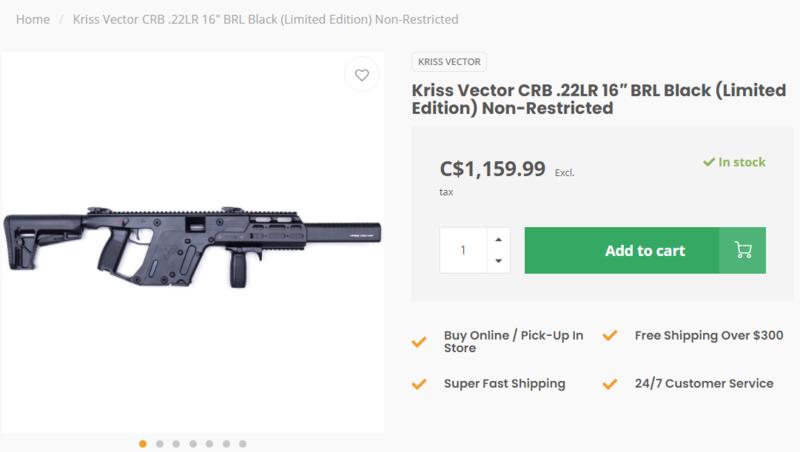
Task: Click the quantity input field
Action: [463, 250]
